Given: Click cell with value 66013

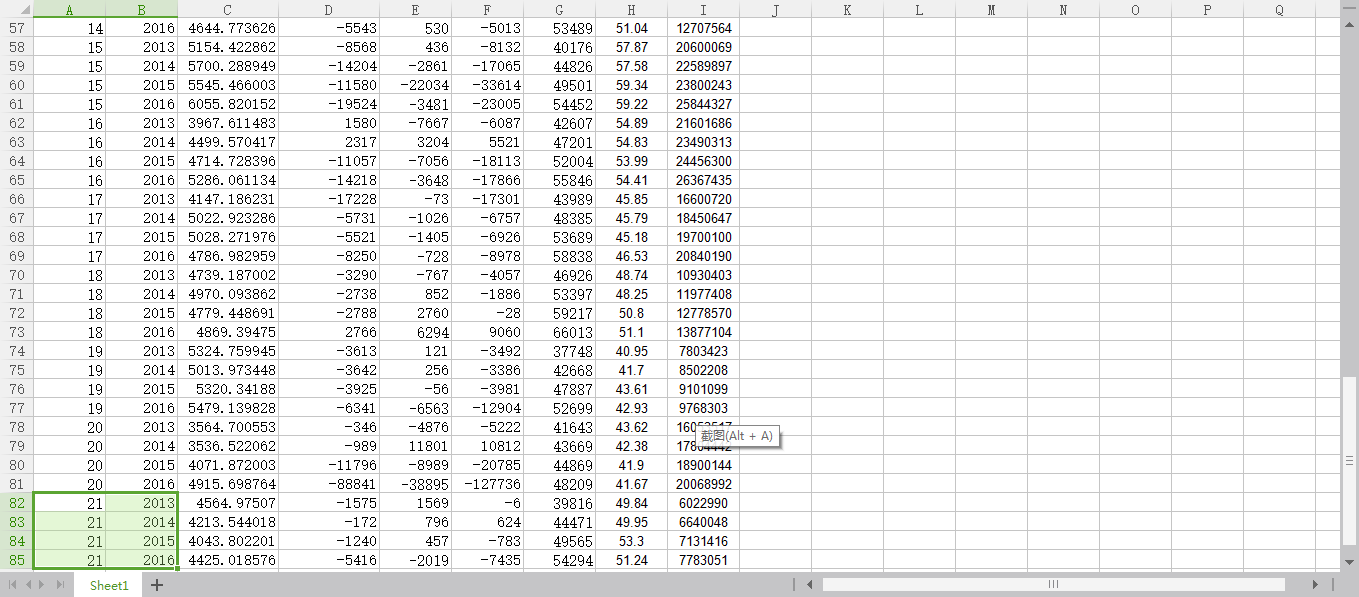Looking at the screenshot, I should [559, 332].
